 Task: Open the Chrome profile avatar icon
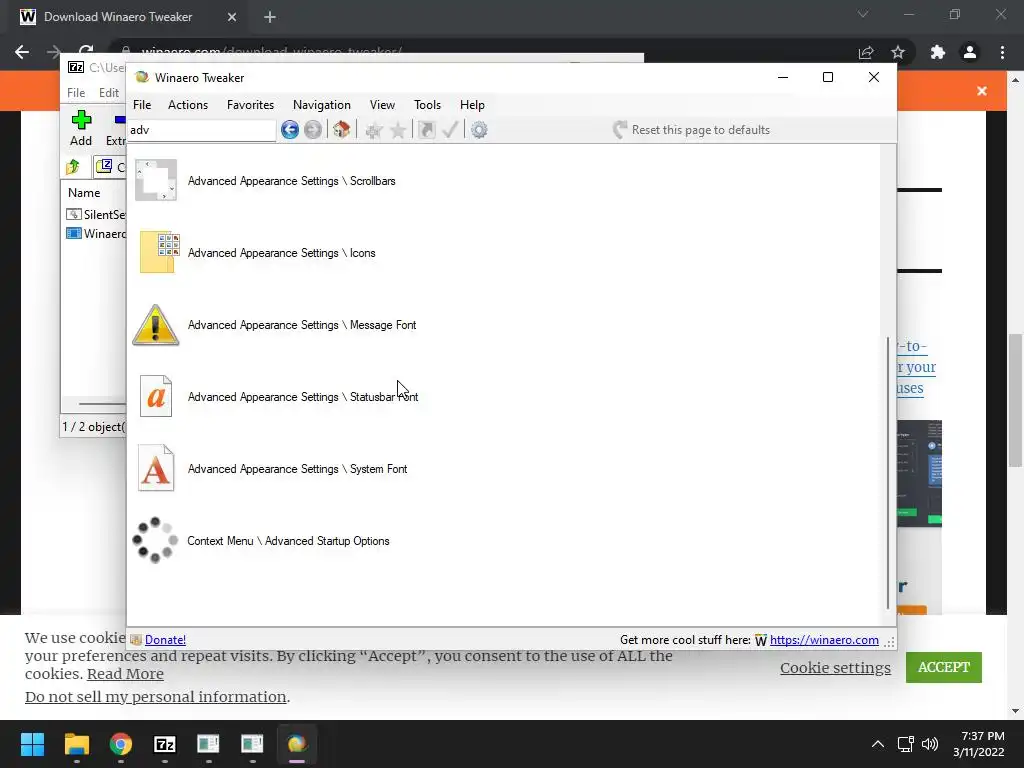tap(970, 52)
